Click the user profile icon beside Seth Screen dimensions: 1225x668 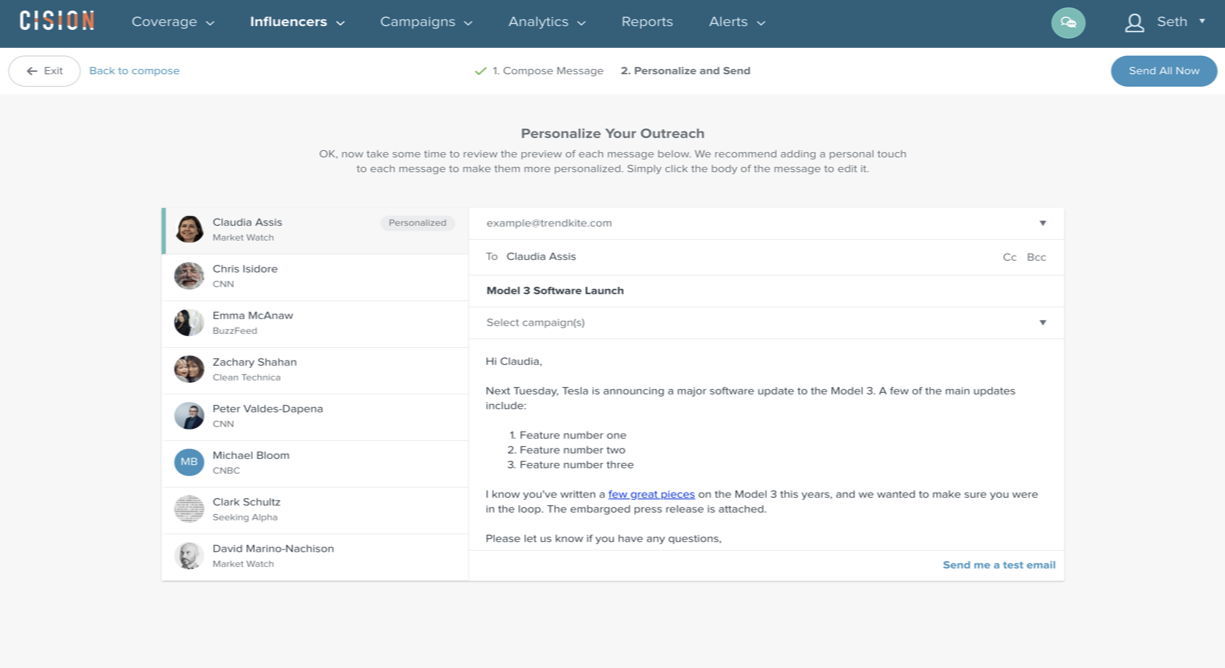1134,22
